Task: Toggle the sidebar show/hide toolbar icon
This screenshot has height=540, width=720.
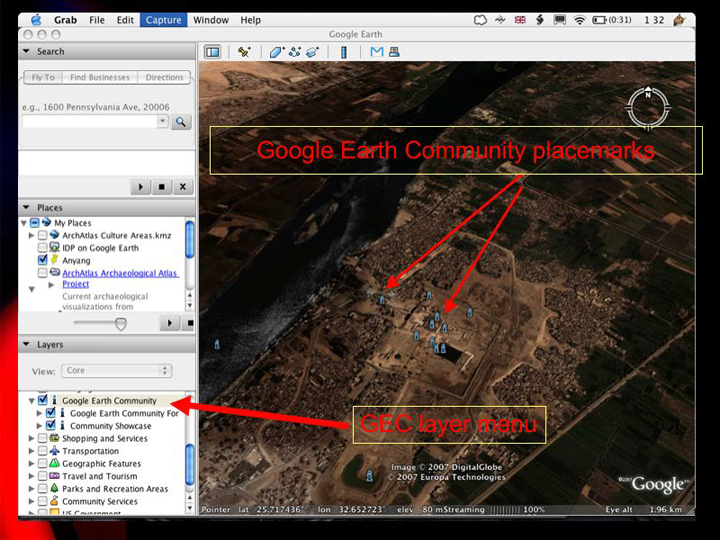Action: click(x=213, y=52)
